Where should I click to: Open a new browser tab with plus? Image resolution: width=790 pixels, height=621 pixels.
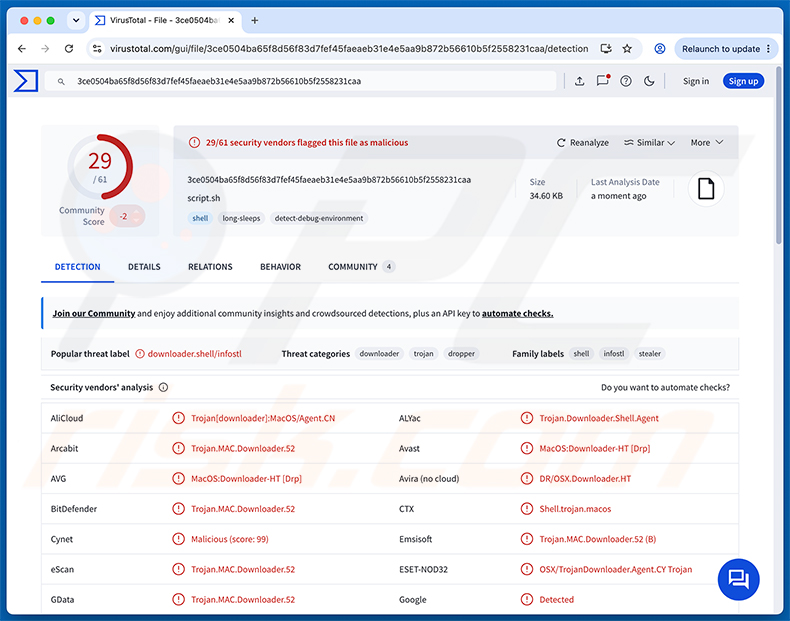[254, 21]
